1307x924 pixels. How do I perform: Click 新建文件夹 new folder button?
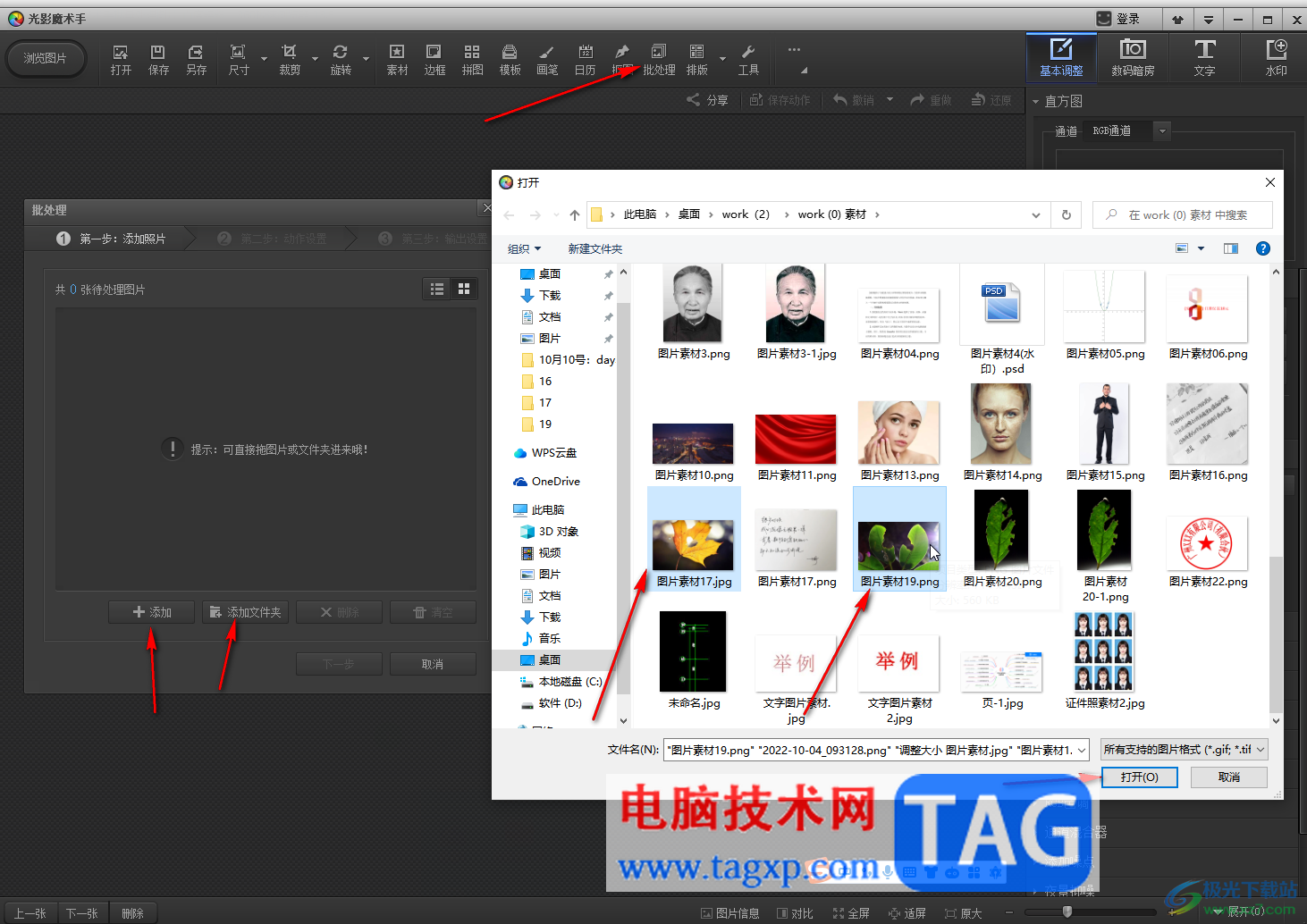point(594,248)
